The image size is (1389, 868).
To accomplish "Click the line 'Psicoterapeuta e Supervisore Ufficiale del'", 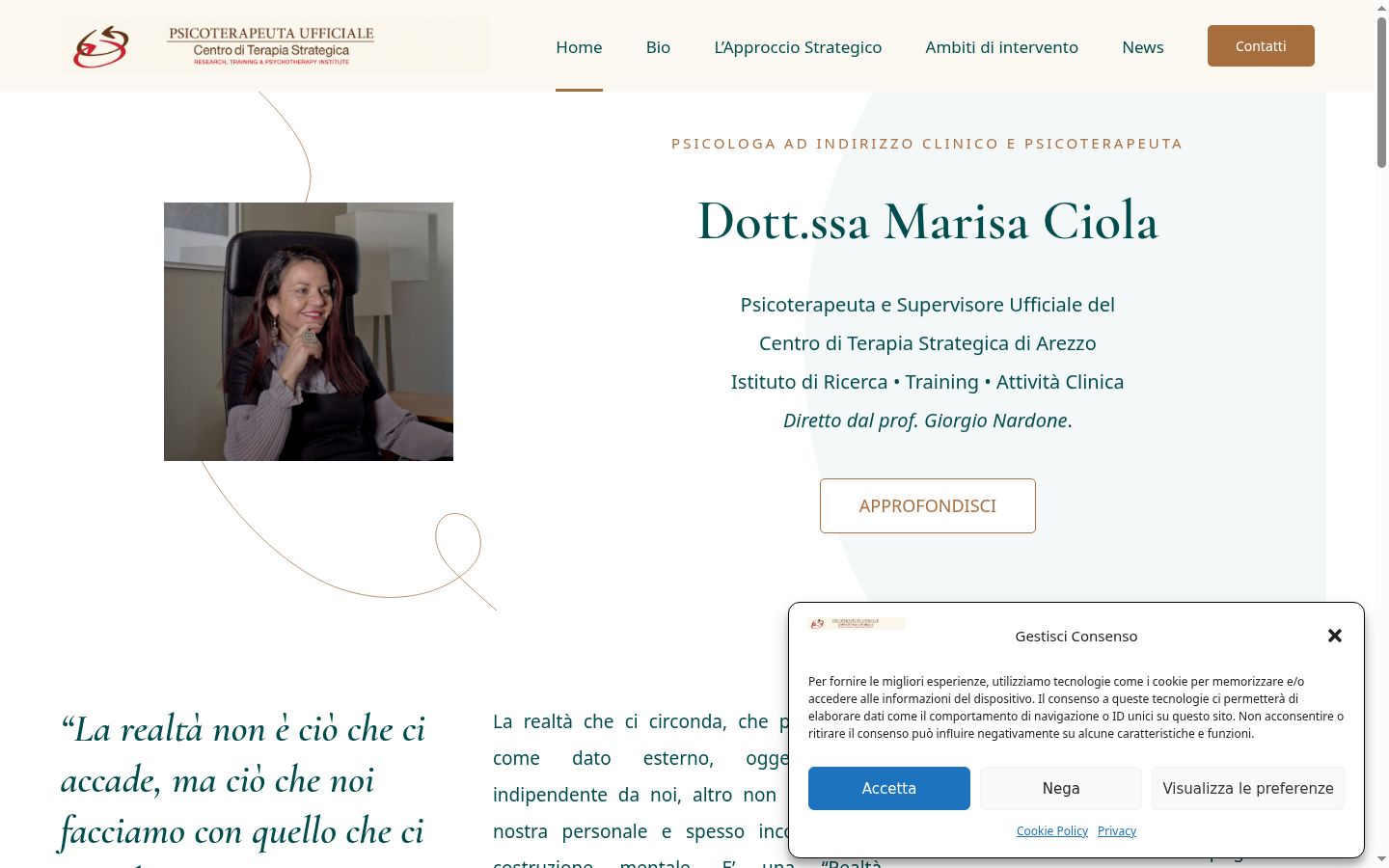I will pyautogui.click(x=928, y=305).
